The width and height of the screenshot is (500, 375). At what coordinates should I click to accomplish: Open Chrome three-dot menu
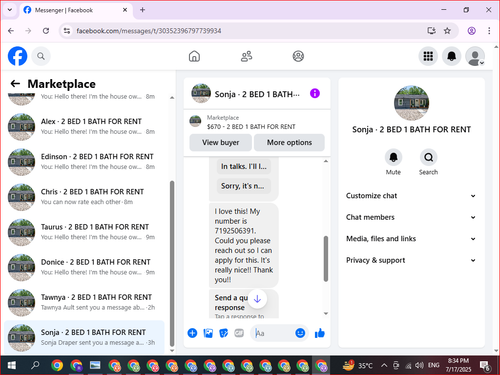pos(489,31)
